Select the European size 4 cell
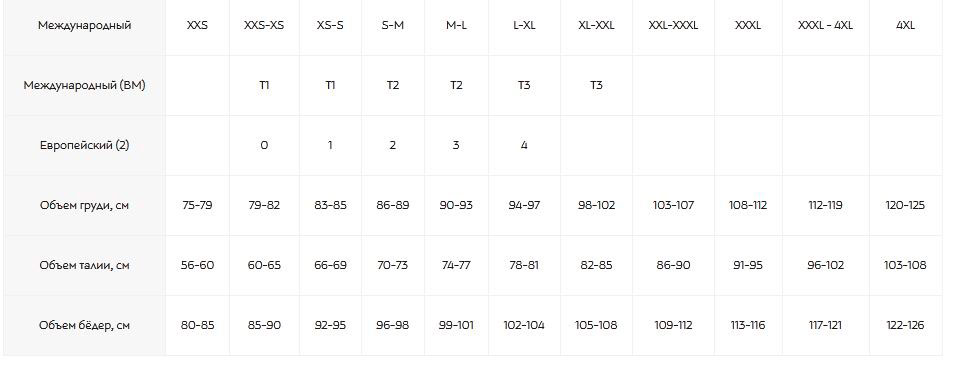 [524, 145]
